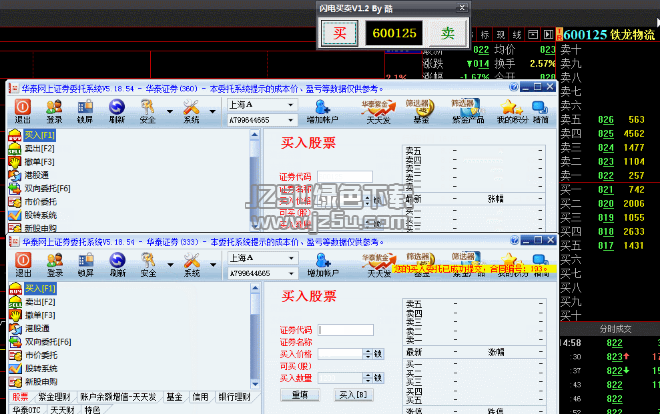Screen dimensions: 660x414
Task: Expand 系统 dropdown arrow in (333) window
Action: click(x=213, y=265)
